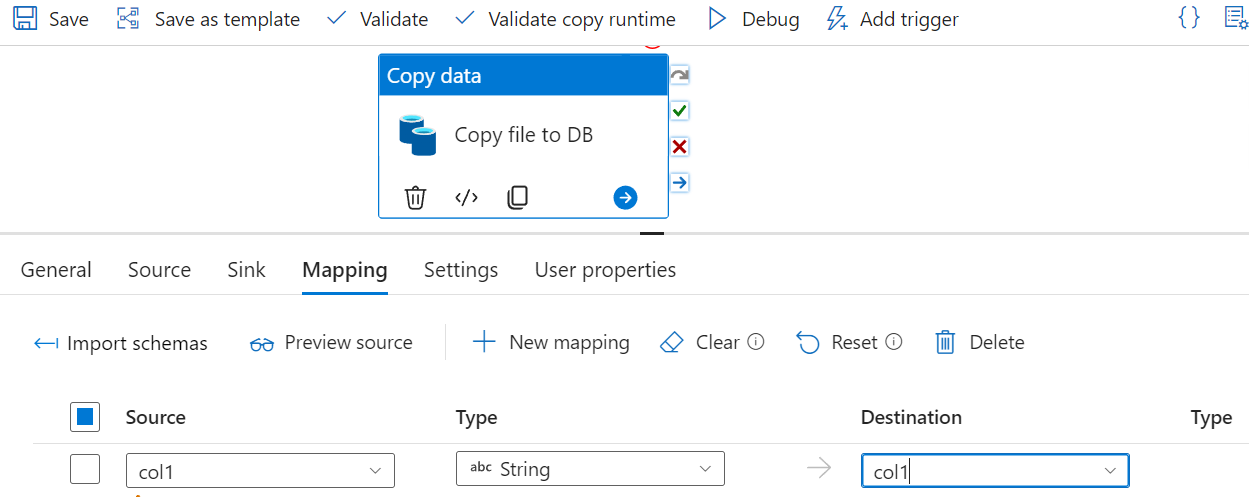Expand the Source col1 dropdown

[375, 470]
